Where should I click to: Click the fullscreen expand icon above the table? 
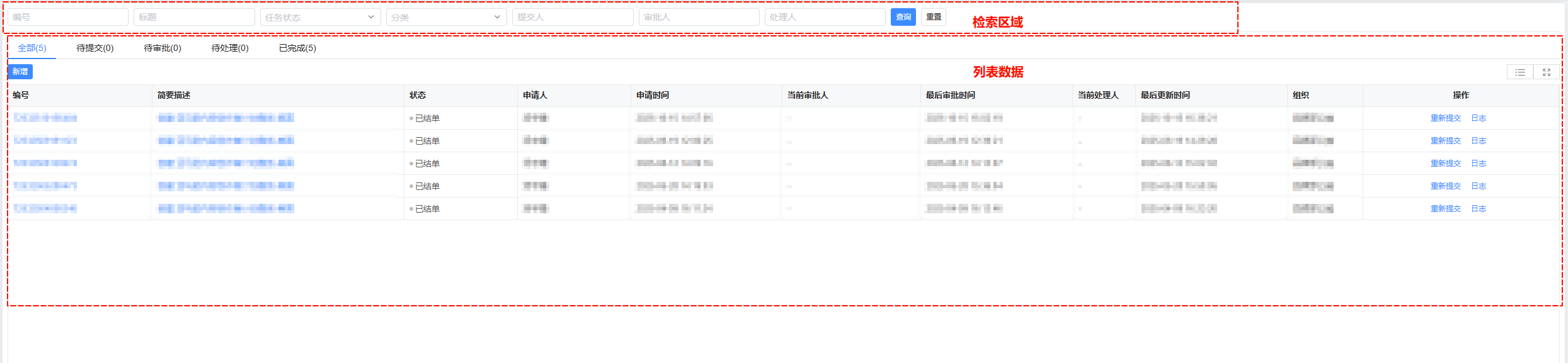click(1546, 72)
